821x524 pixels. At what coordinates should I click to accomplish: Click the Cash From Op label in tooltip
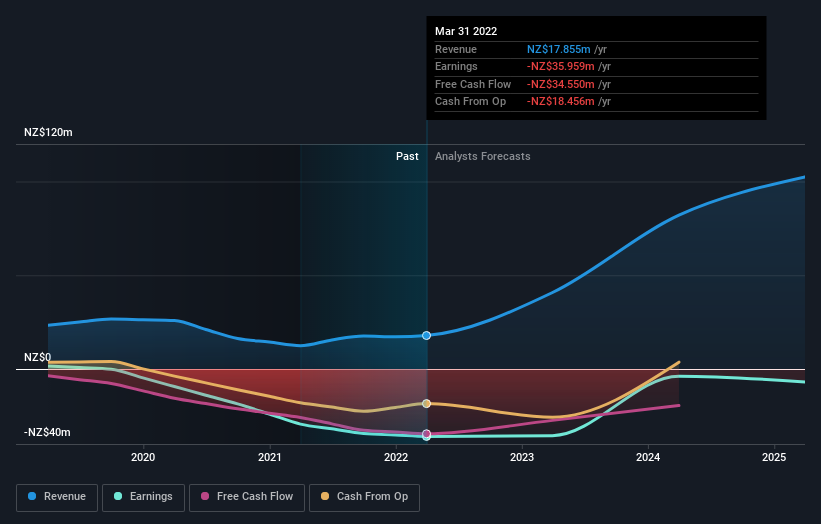[471, 102]
